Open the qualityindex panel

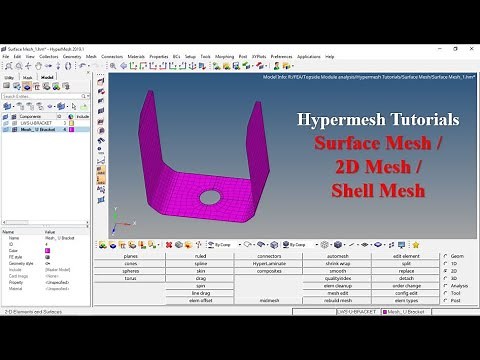[337, 278]
